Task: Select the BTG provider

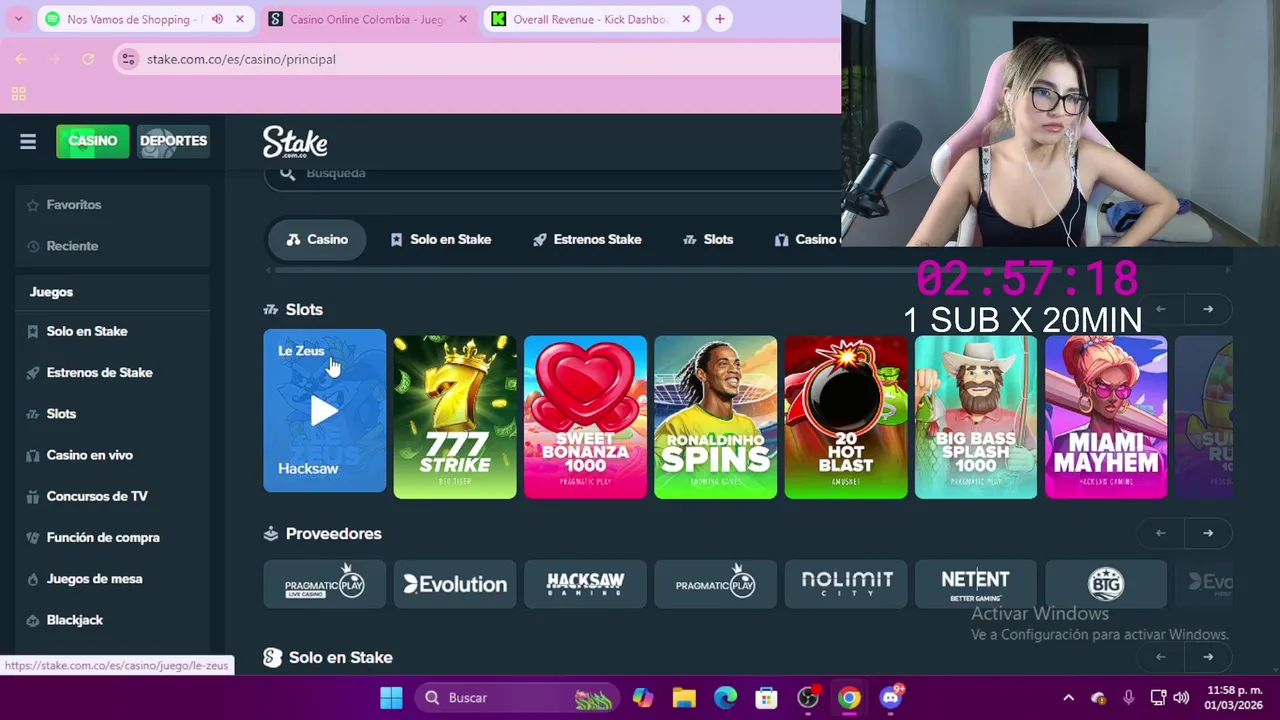Action: pyautogui.click(x=1106, y=584)
